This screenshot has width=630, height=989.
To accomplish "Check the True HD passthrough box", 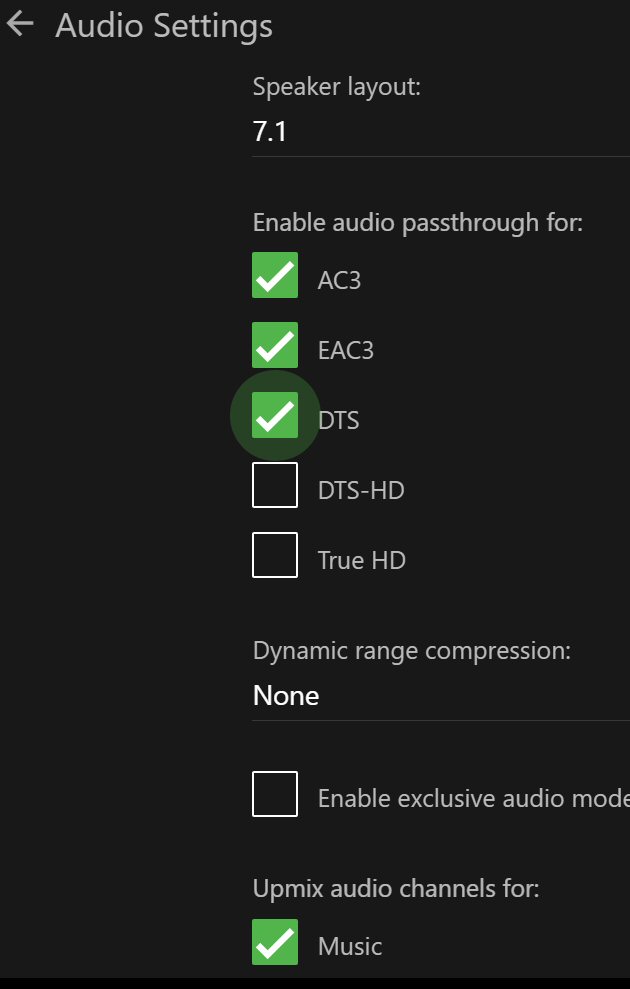I will [x=275, y=556].
